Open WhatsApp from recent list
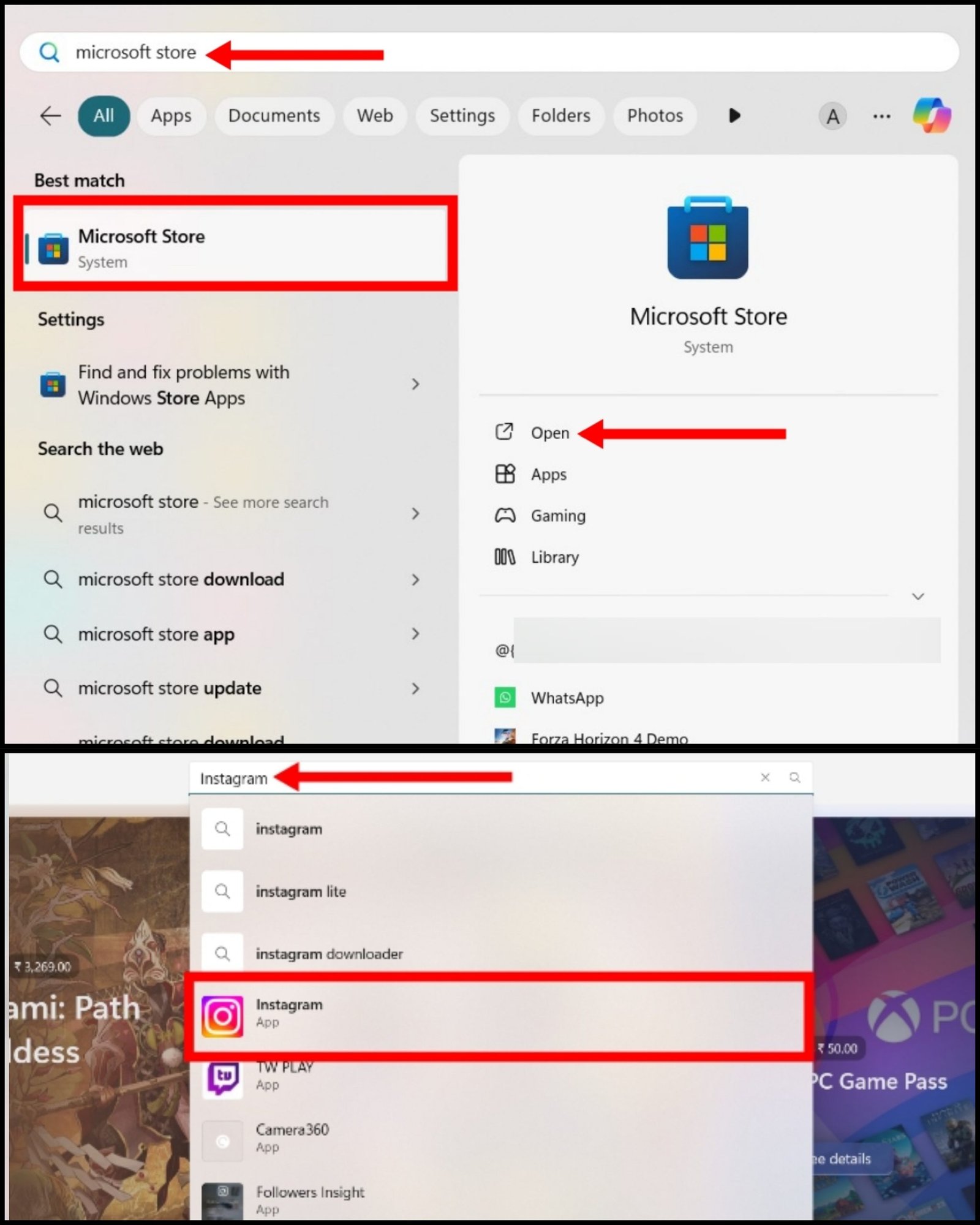 point(567,698)
